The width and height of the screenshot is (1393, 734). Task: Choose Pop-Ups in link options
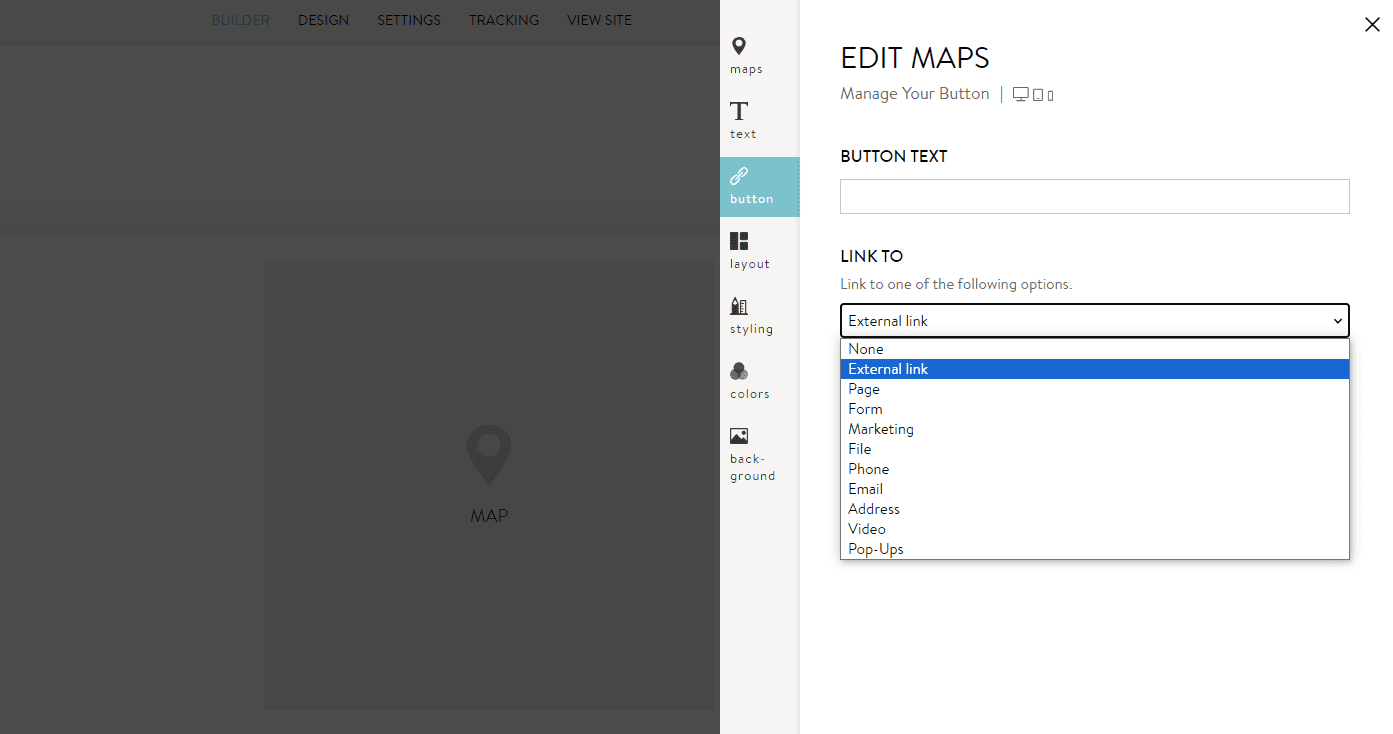pyautogui.click(x=1095, y=549)
